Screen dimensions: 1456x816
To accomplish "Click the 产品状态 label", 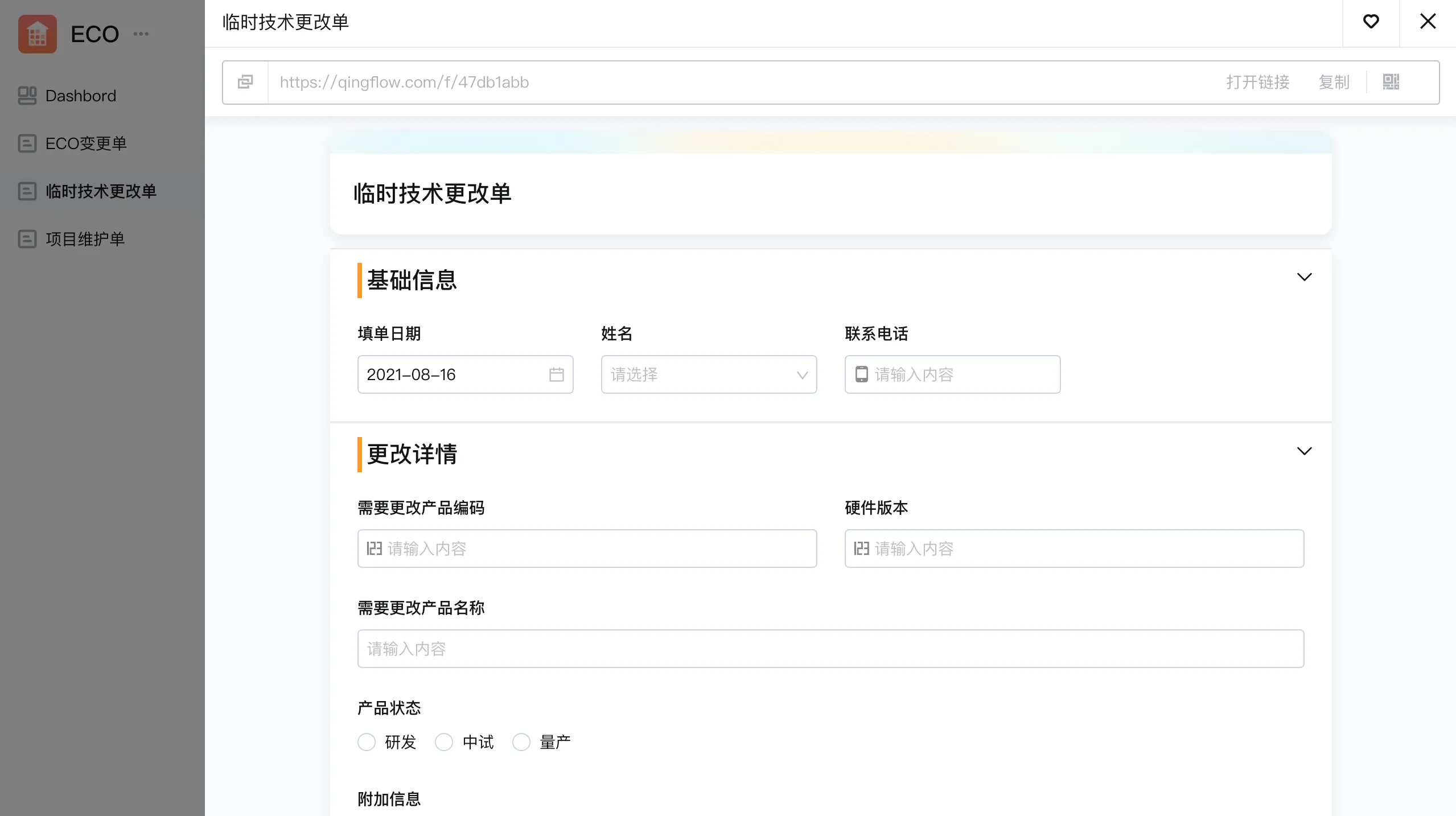I will 389,708.
